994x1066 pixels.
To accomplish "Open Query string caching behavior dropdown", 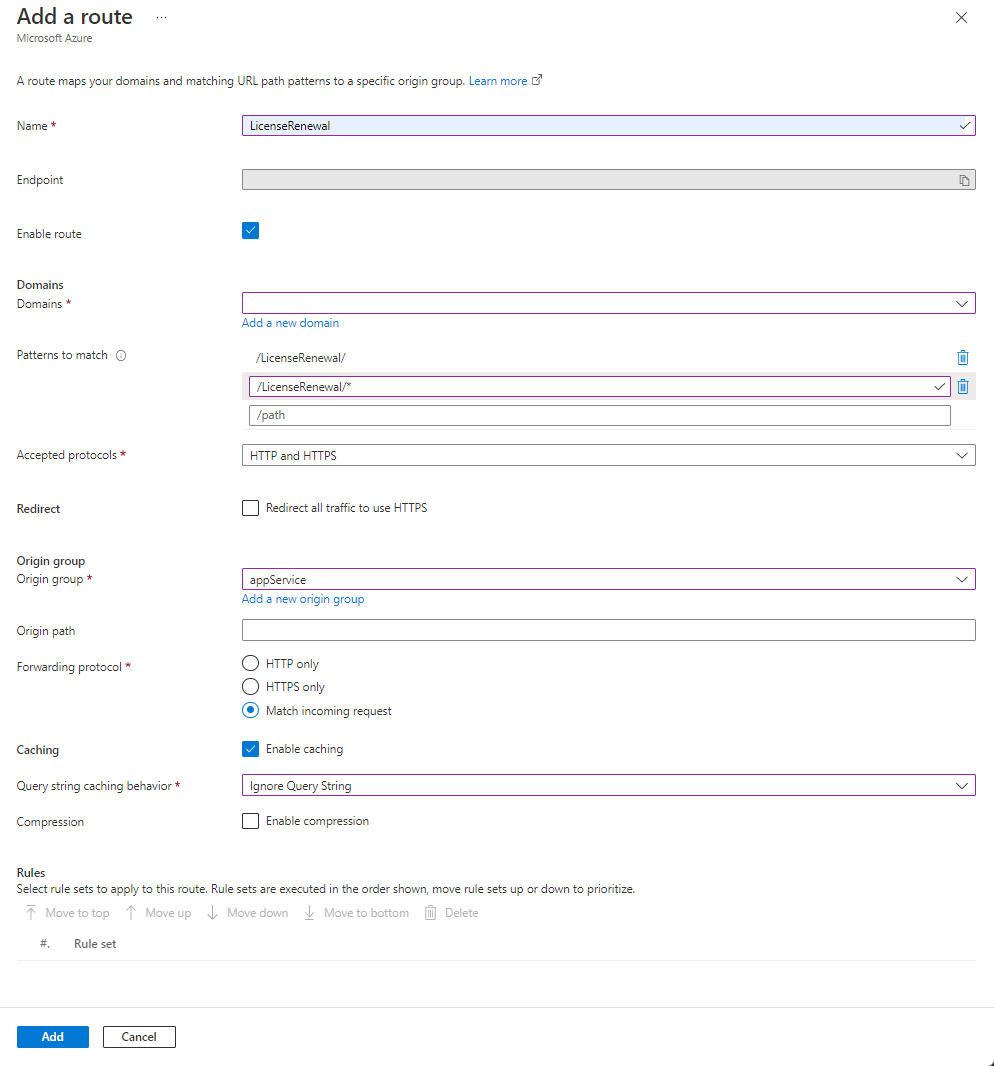I will click(609, 785).
